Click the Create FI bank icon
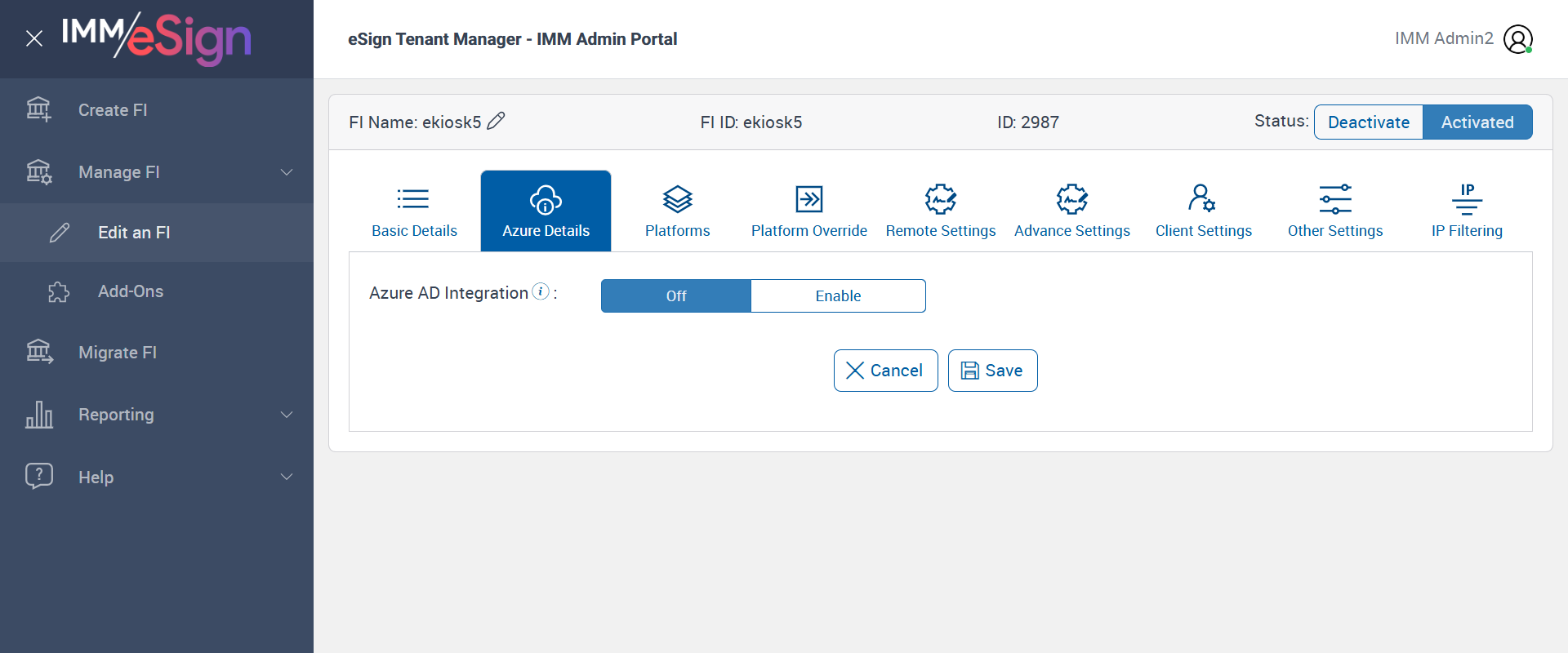Viewport: 1568px width, 653px height. (38, 109)
